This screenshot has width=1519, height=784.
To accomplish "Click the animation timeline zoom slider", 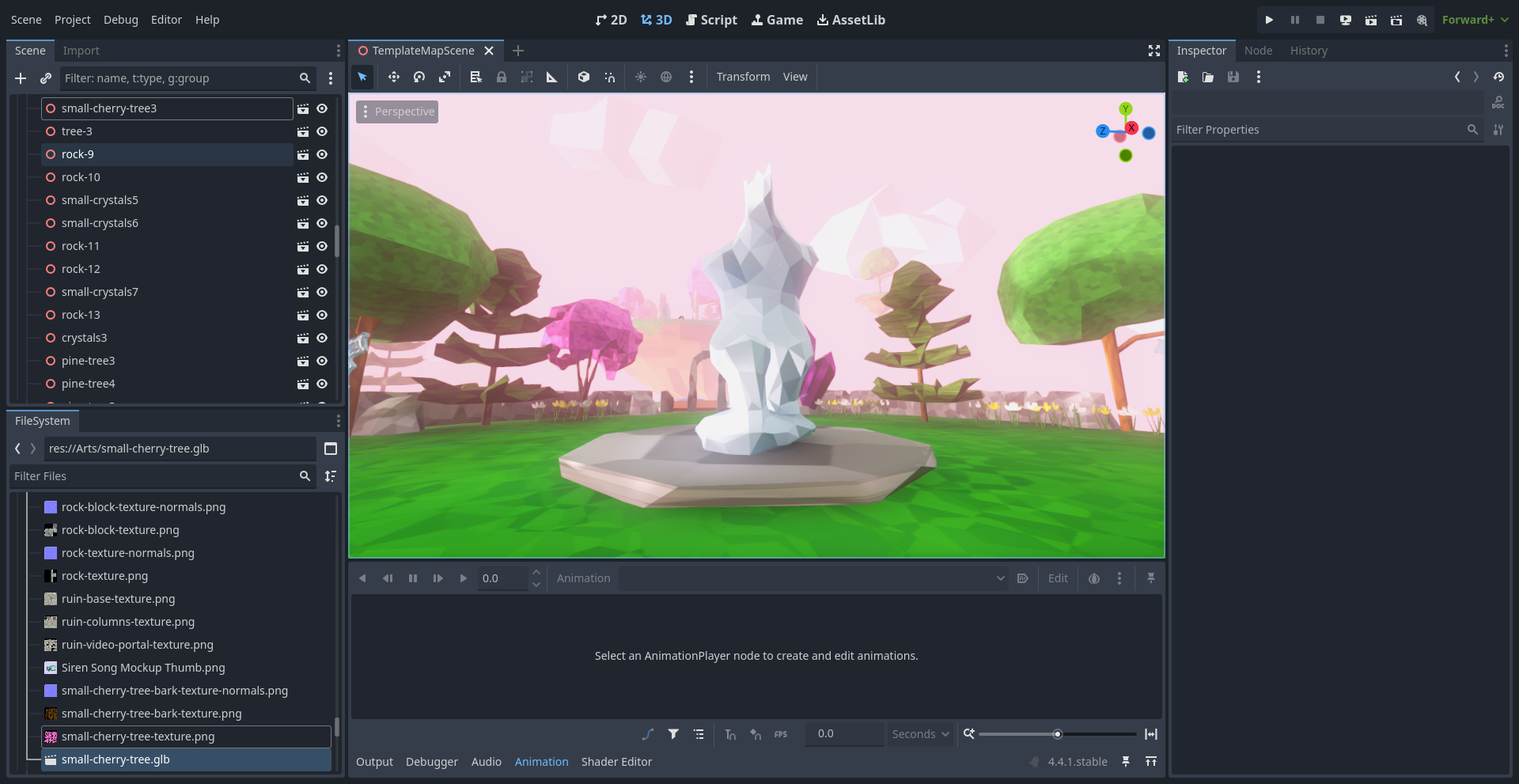I will coord(1057,734).
